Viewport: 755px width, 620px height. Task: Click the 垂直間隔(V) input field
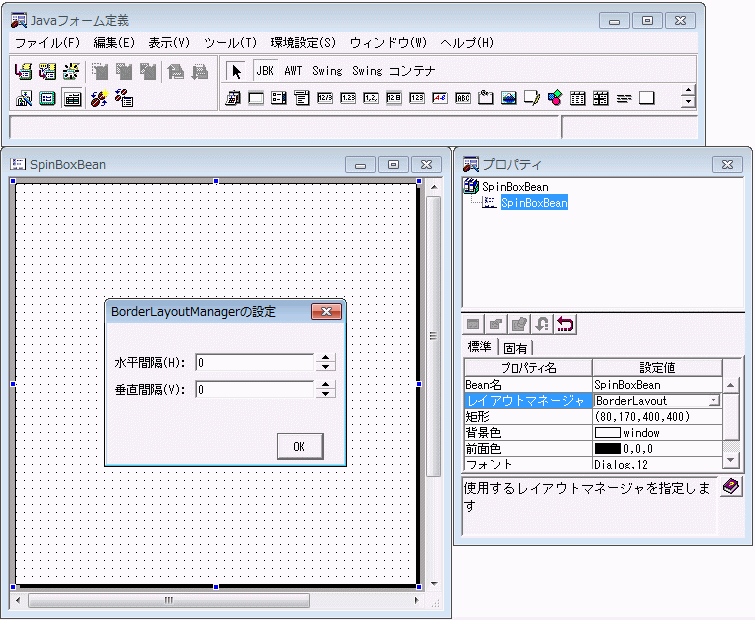[x=255, y=389]
